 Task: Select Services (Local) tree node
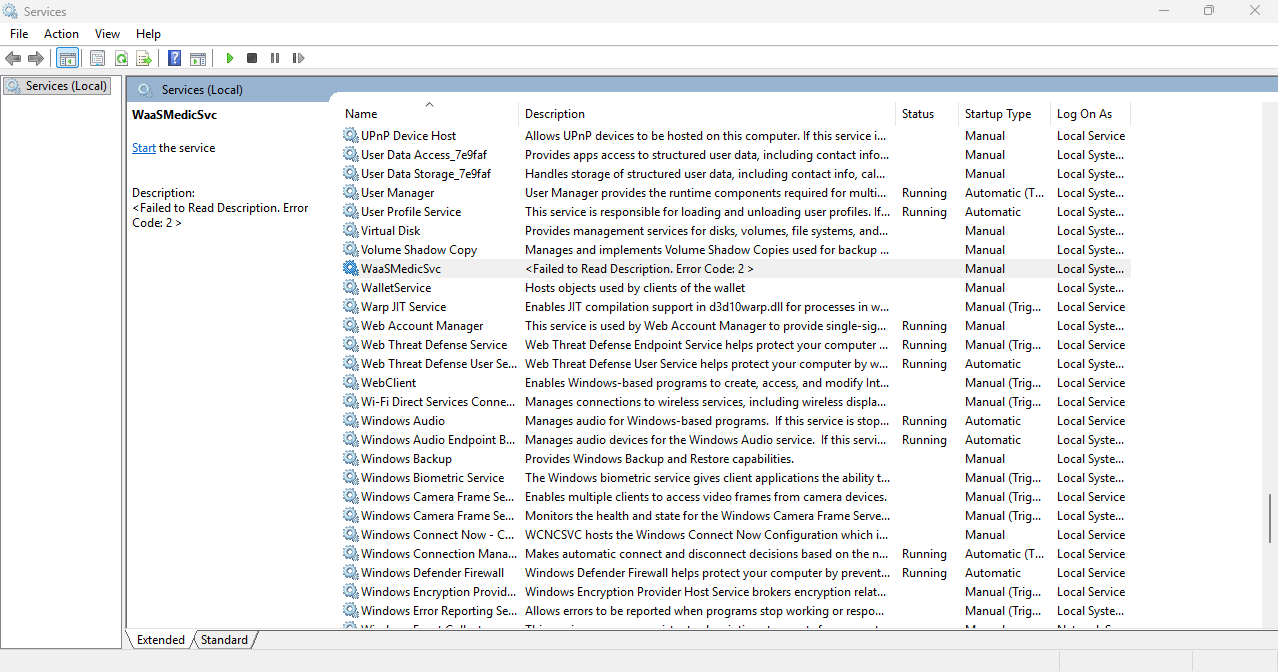56,86
